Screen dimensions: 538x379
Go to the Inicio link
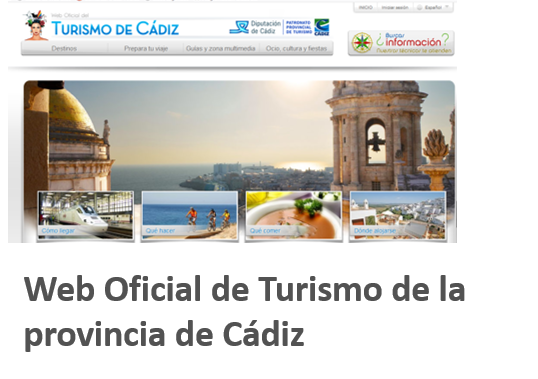tap(365, 8)
